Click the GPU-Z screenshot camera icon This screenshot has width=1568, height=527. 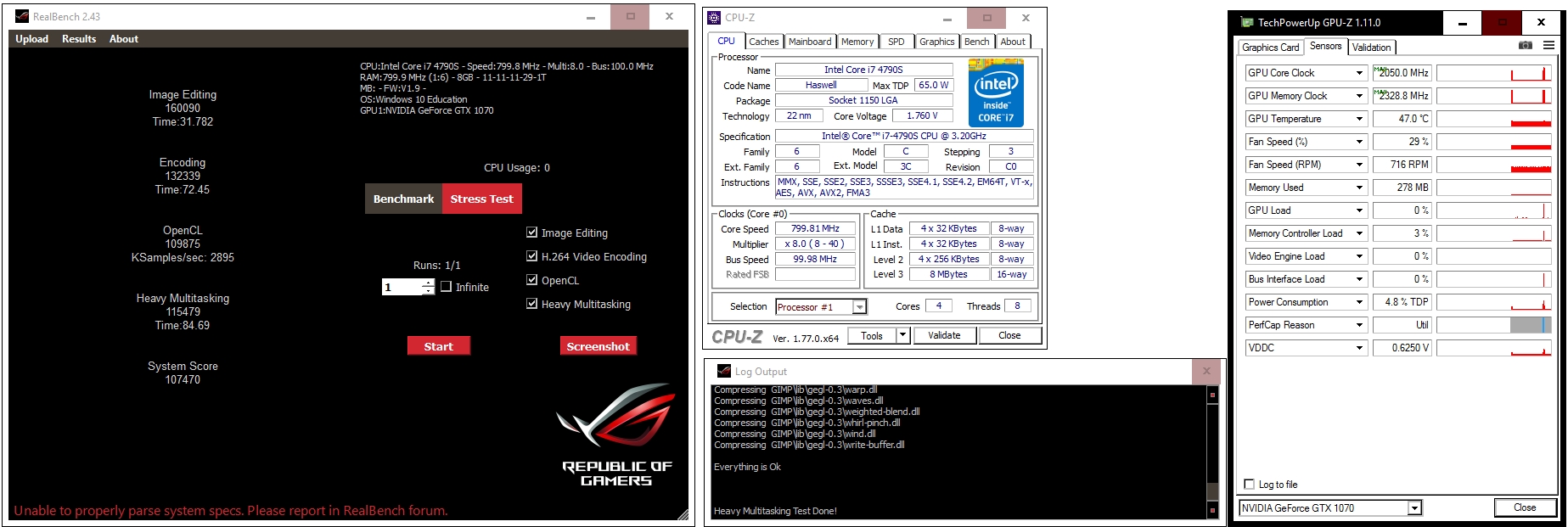(1526, 46)
